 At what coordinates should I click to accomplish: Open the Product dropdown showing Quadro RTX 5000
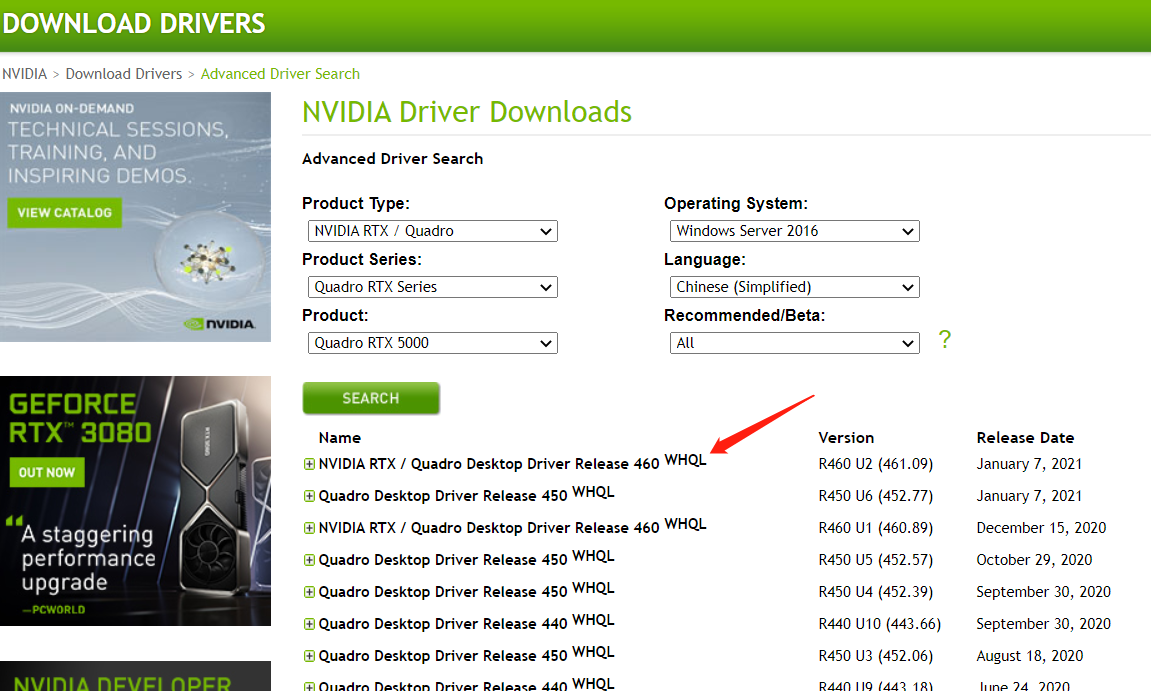point(432,343)
